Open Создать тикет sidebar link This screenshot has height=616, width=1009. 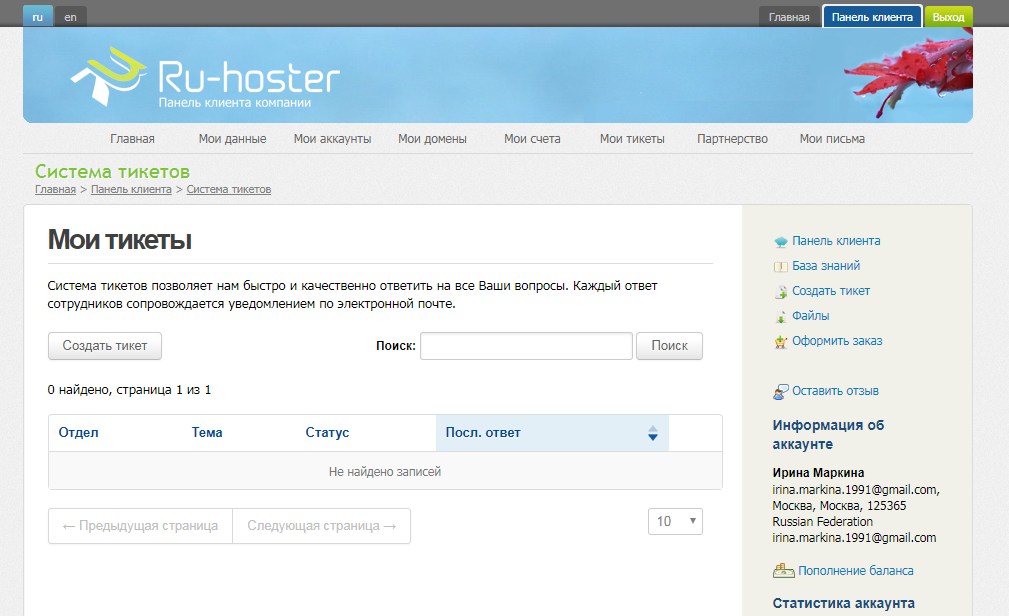[831, 291]
